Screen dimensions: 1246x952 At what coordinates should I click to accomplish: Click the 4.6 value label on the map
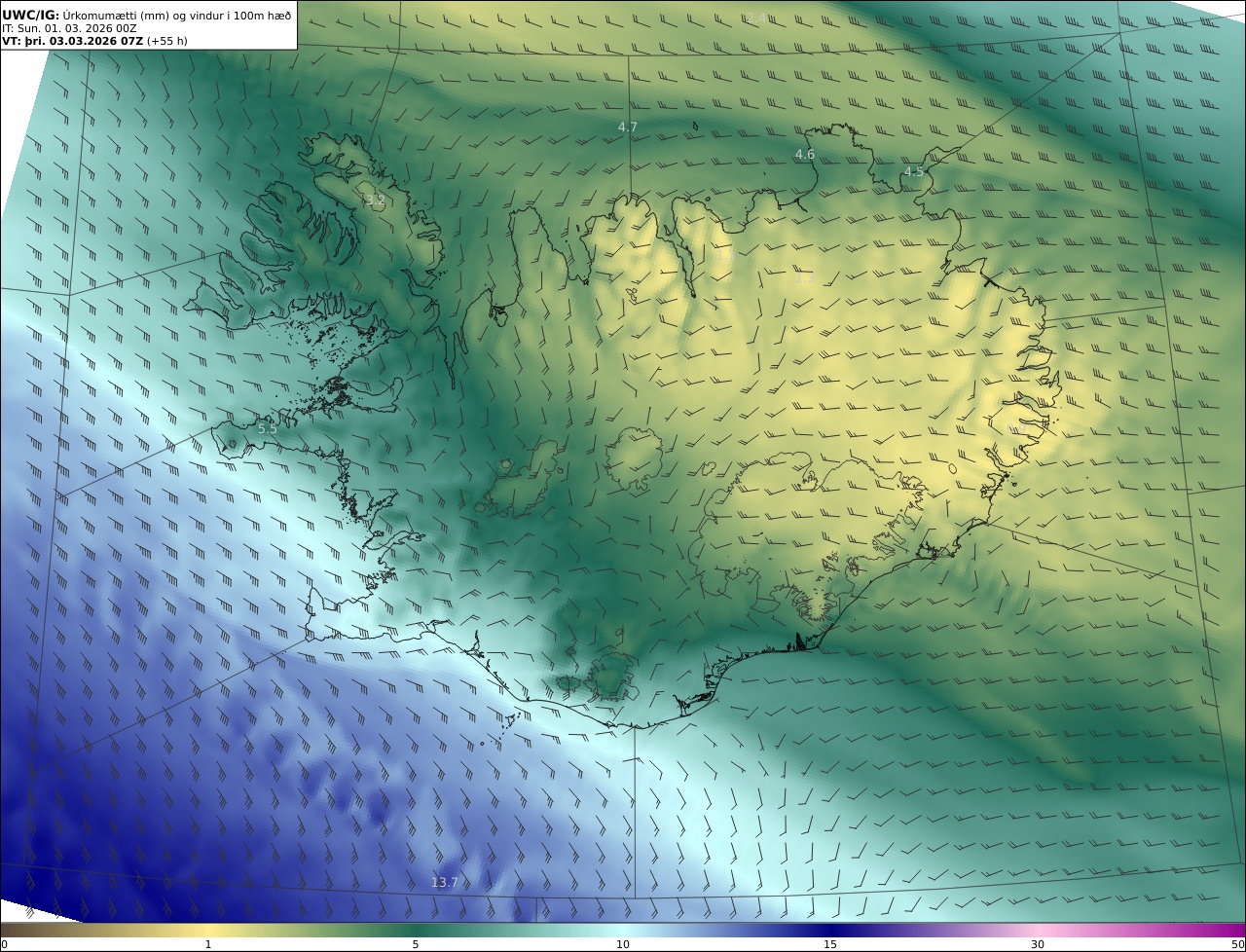(805, 155)
